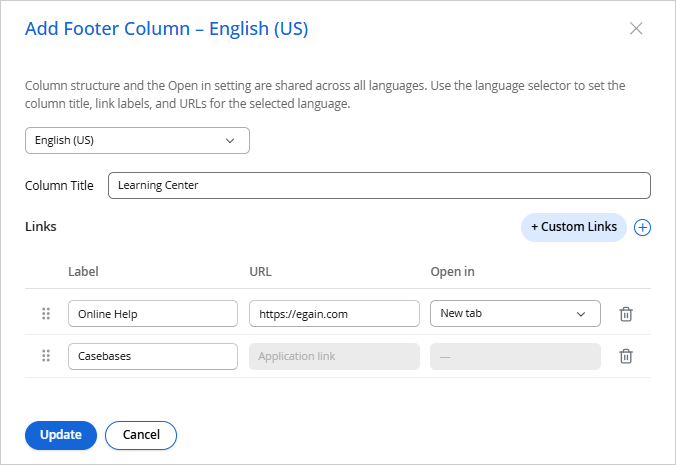The image size is (676, 465).
Task: Click the disabled Open in field for Casebases
Action: coord(515,356)
